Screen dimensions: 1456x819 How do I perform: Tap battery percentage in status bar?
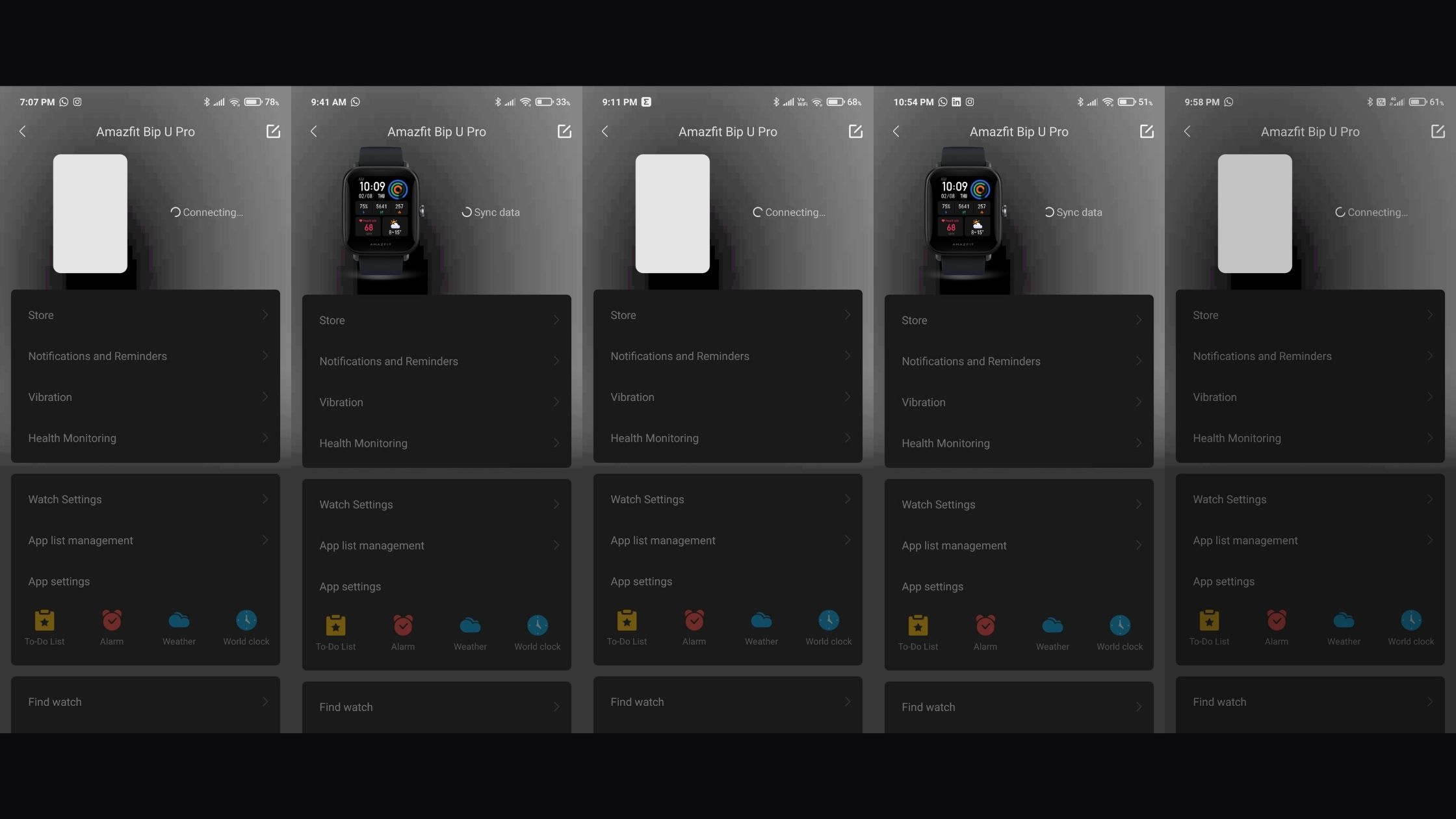pos(271,102)
